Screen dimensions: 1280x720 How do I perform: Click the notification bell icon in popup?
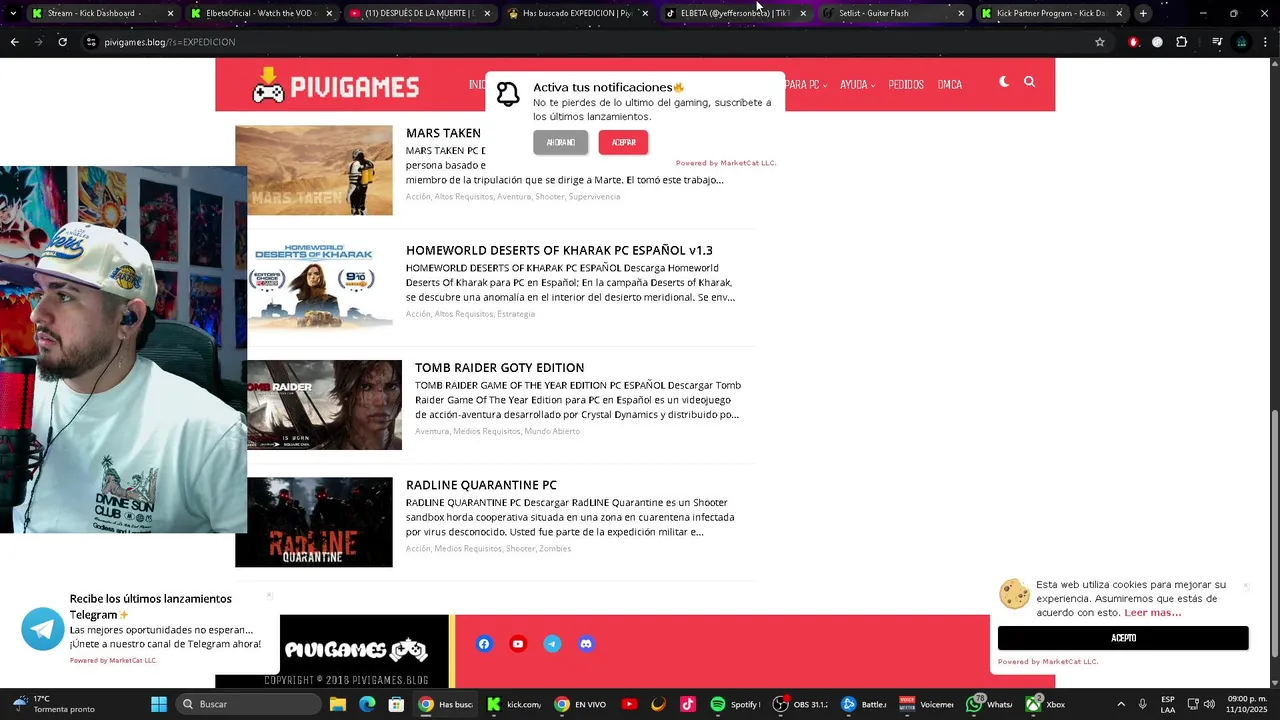[508, 94]
